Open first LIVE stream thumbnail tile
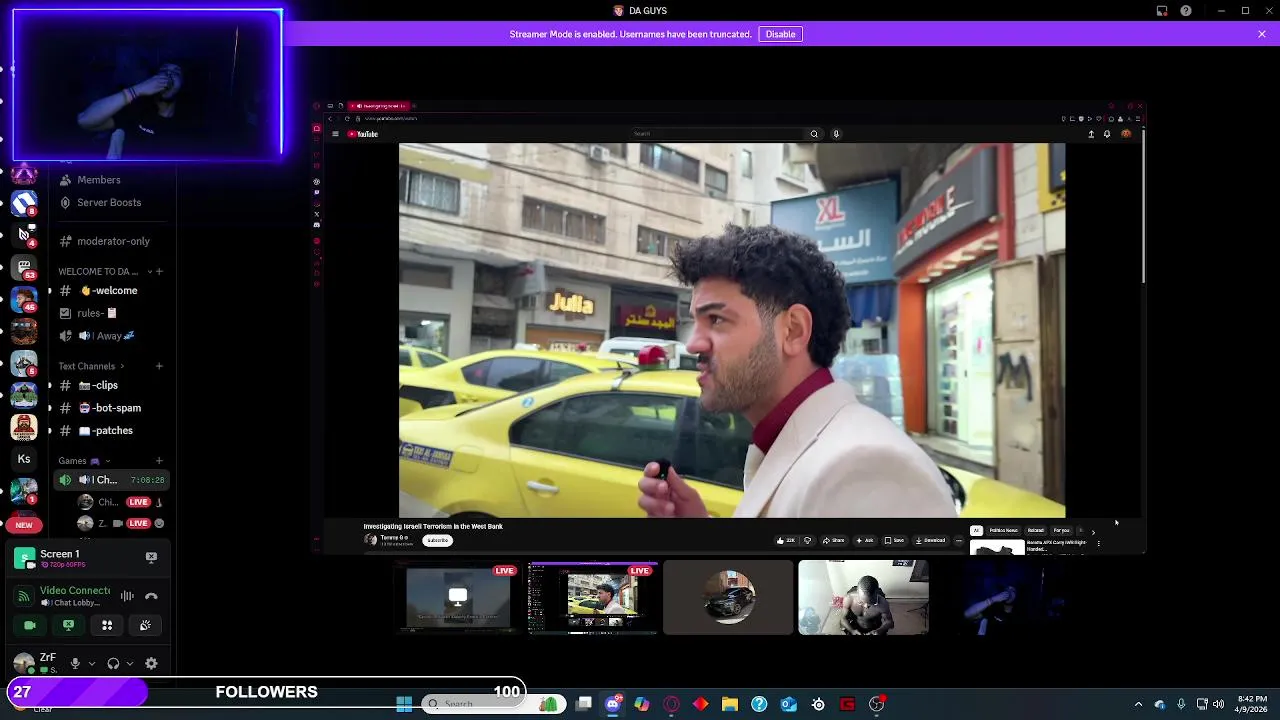The height and width of the screenshot is (720, 1280). tap(458, 597)
